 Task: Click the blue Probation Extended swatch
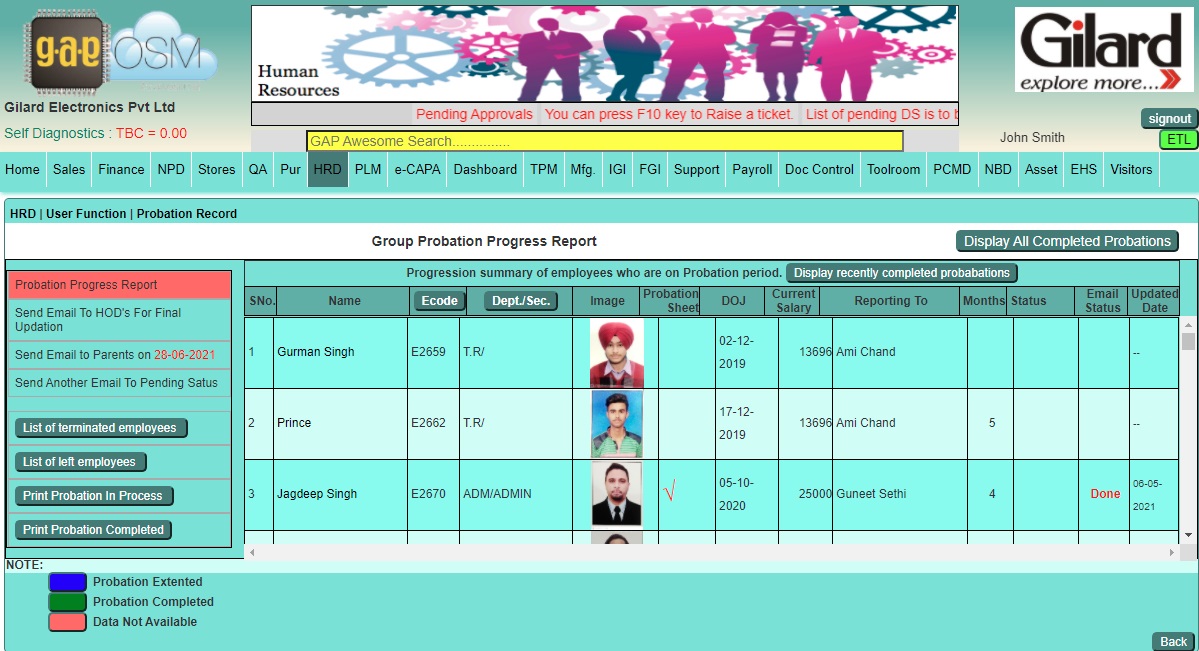click(67, 582)
